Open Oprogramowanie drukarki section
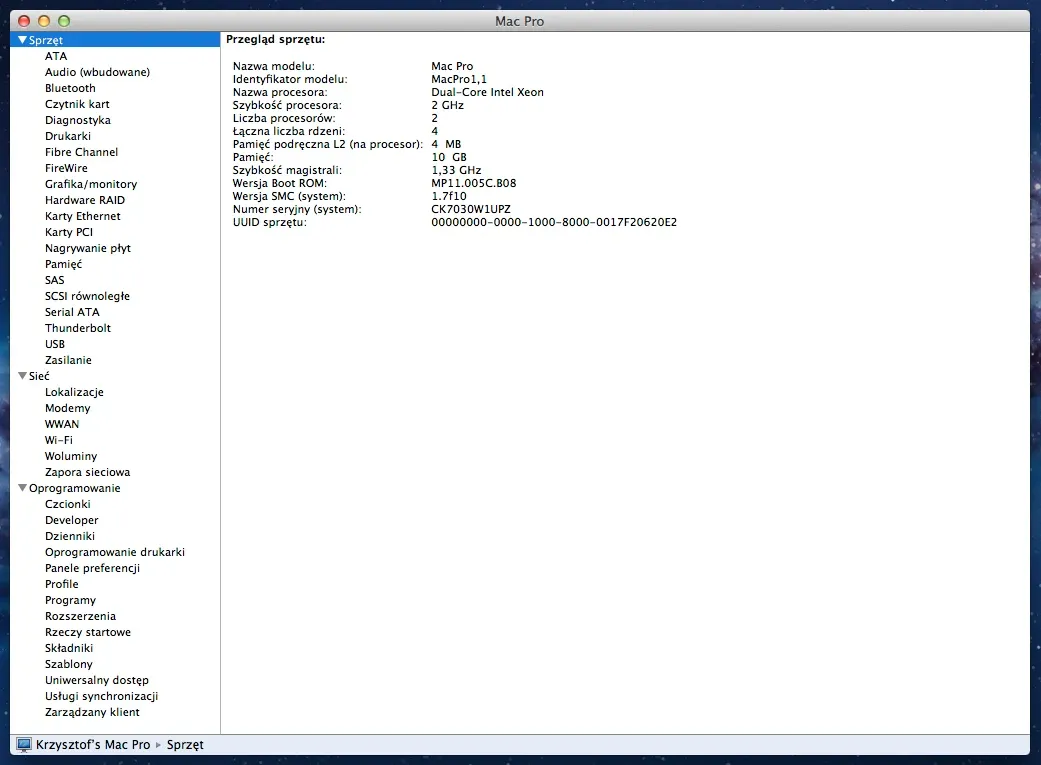Viewport: 1041px width, 765px height. pos(114,552)
